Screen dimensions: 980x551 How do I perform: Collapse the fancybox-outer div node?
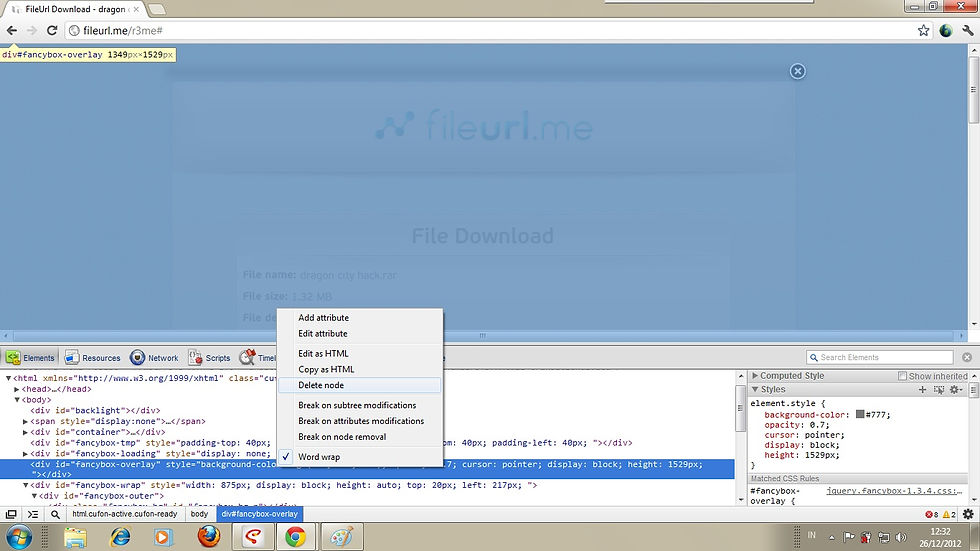pyautogui.click(x=34, y=496)
